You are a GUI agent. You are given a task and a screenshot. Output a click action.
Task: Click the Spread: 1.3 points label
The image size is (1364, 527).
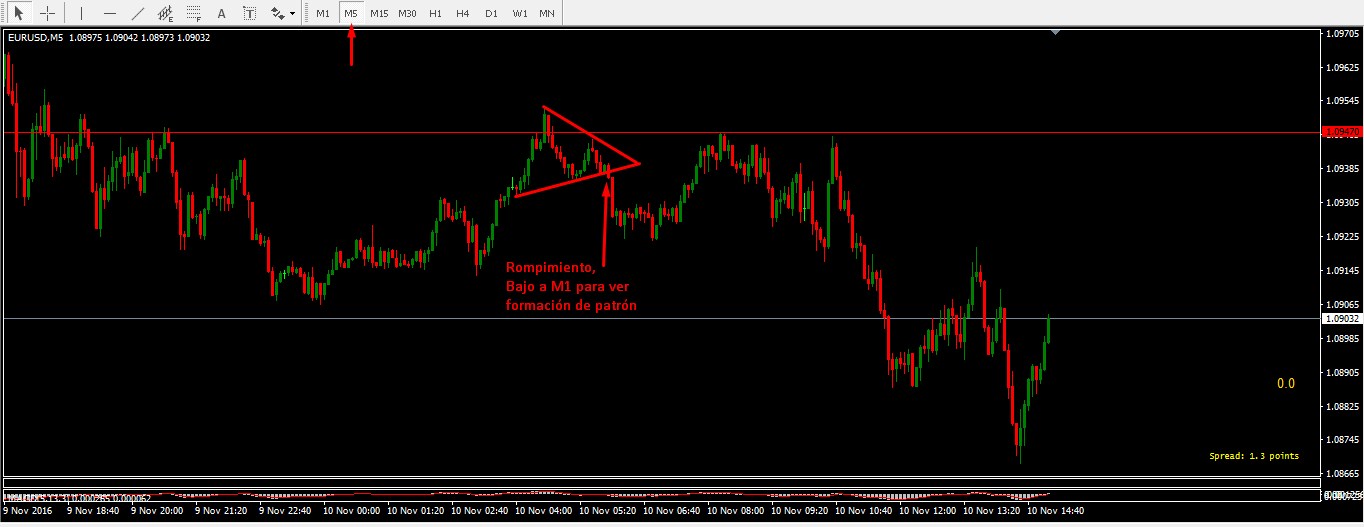tap(1254, 456)
